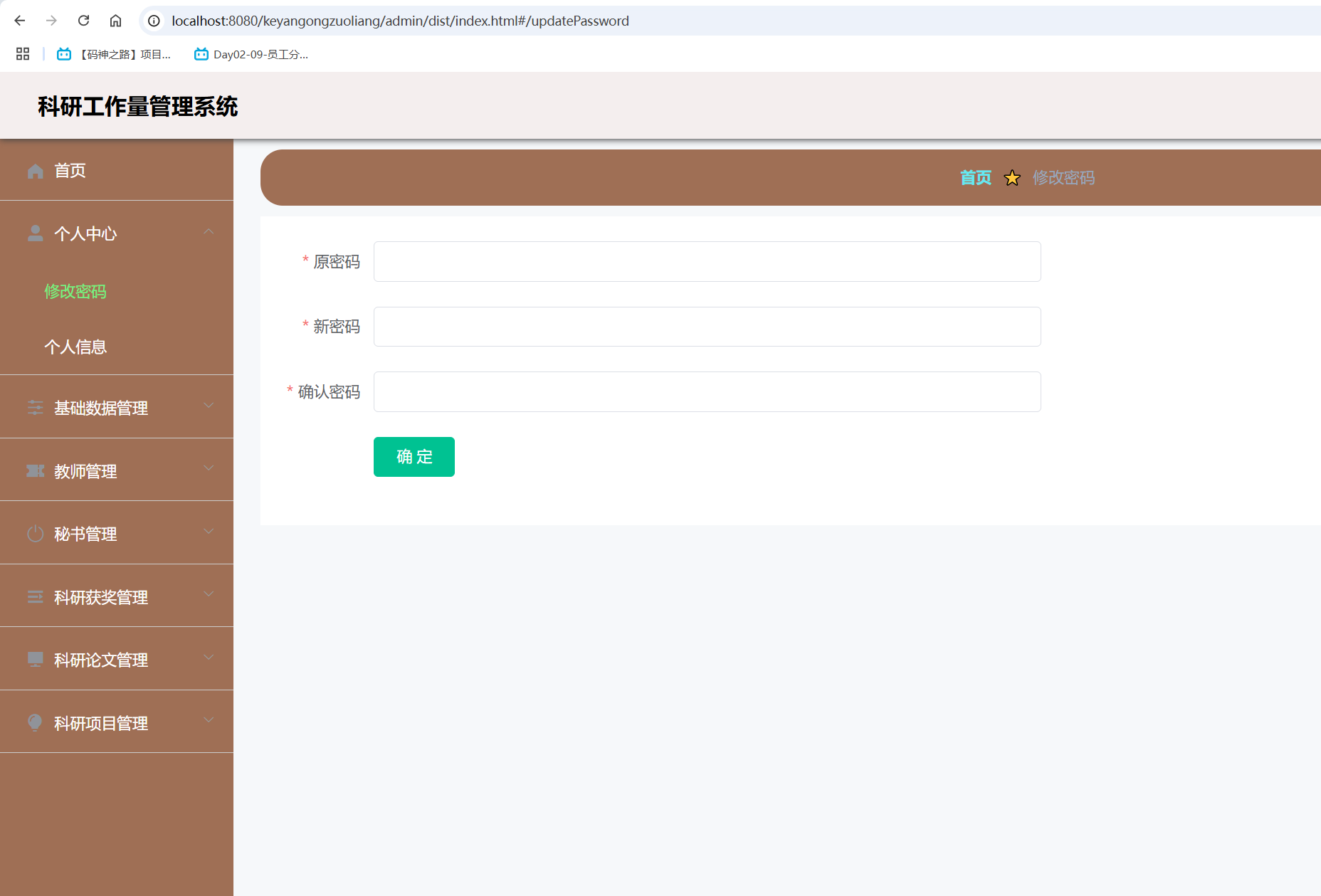The height and width of the screenshot is (896, 1321).
Task: Expand the 科研获奖管理 chevron
Action: (x=209, y=594)
